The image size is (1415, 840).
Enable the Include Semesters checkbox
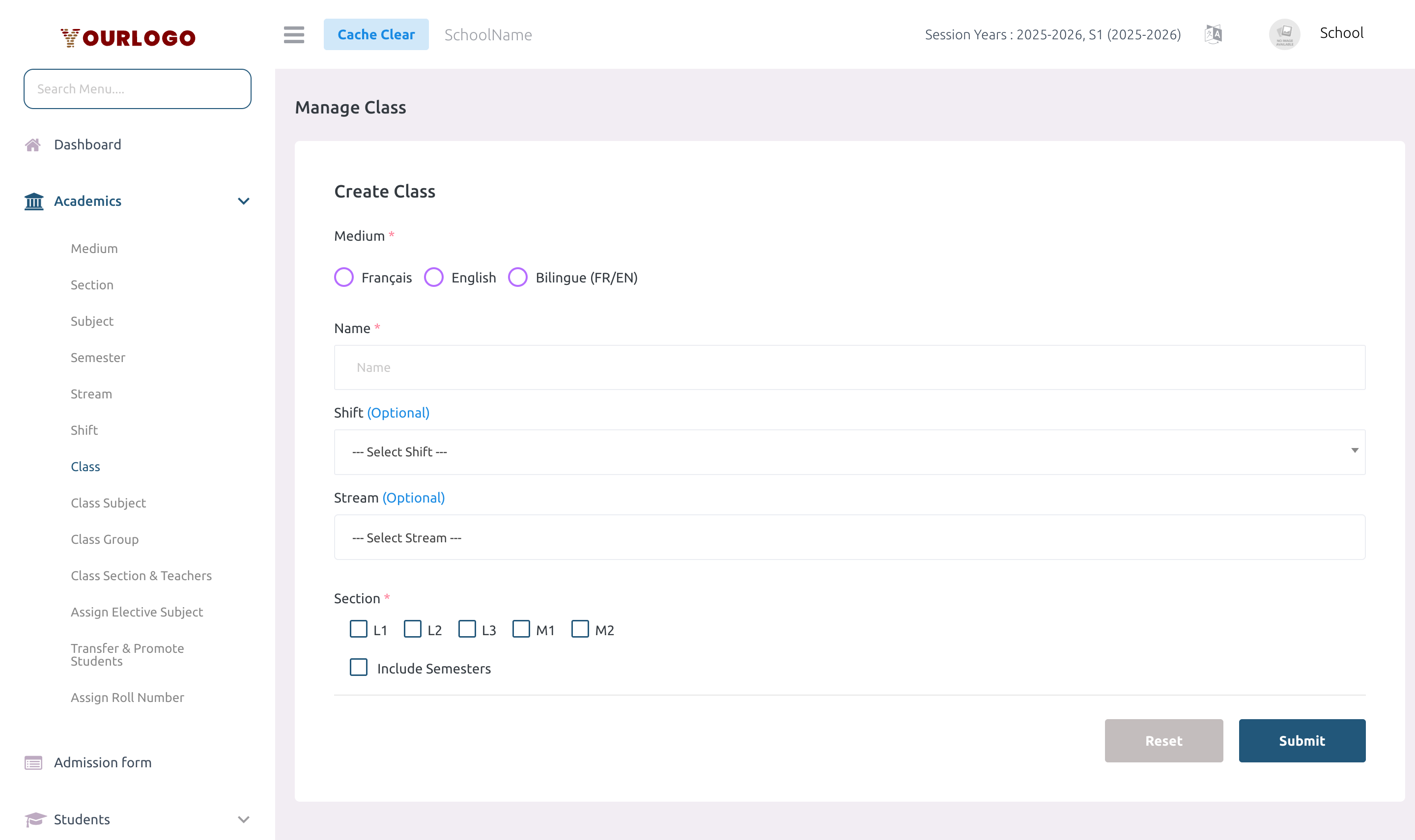click(359, 668)
